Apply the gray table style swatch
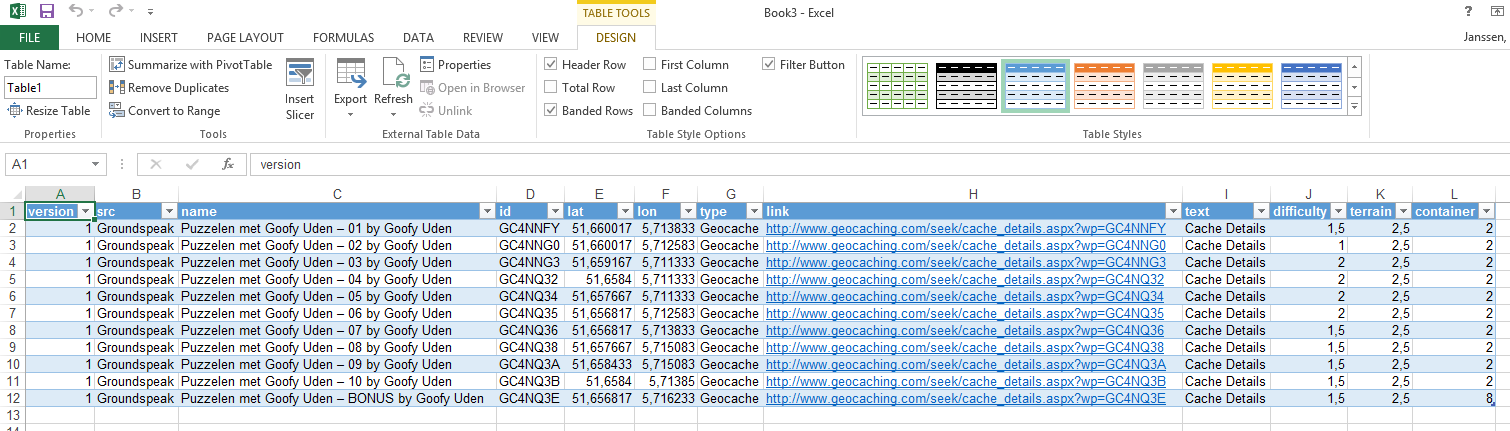 click(x=1173, y=87)
